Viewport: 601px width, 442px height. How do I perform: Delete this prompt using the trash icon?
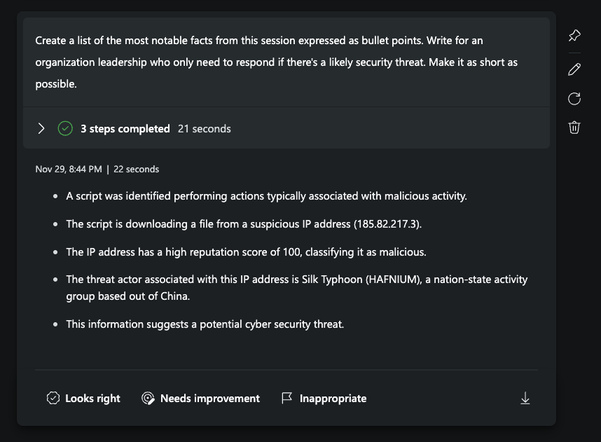pos(574,127)
